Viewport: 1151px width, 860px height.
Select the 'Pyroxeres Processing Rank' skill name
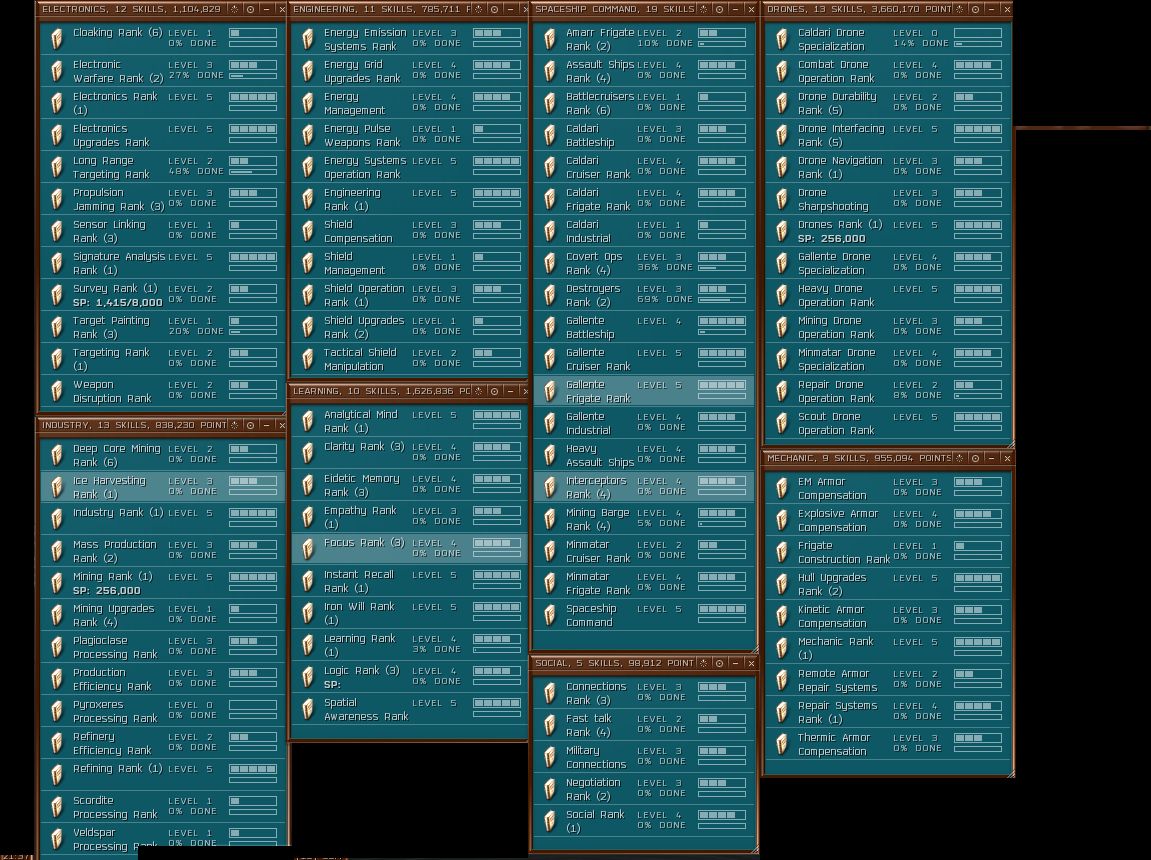115,711
